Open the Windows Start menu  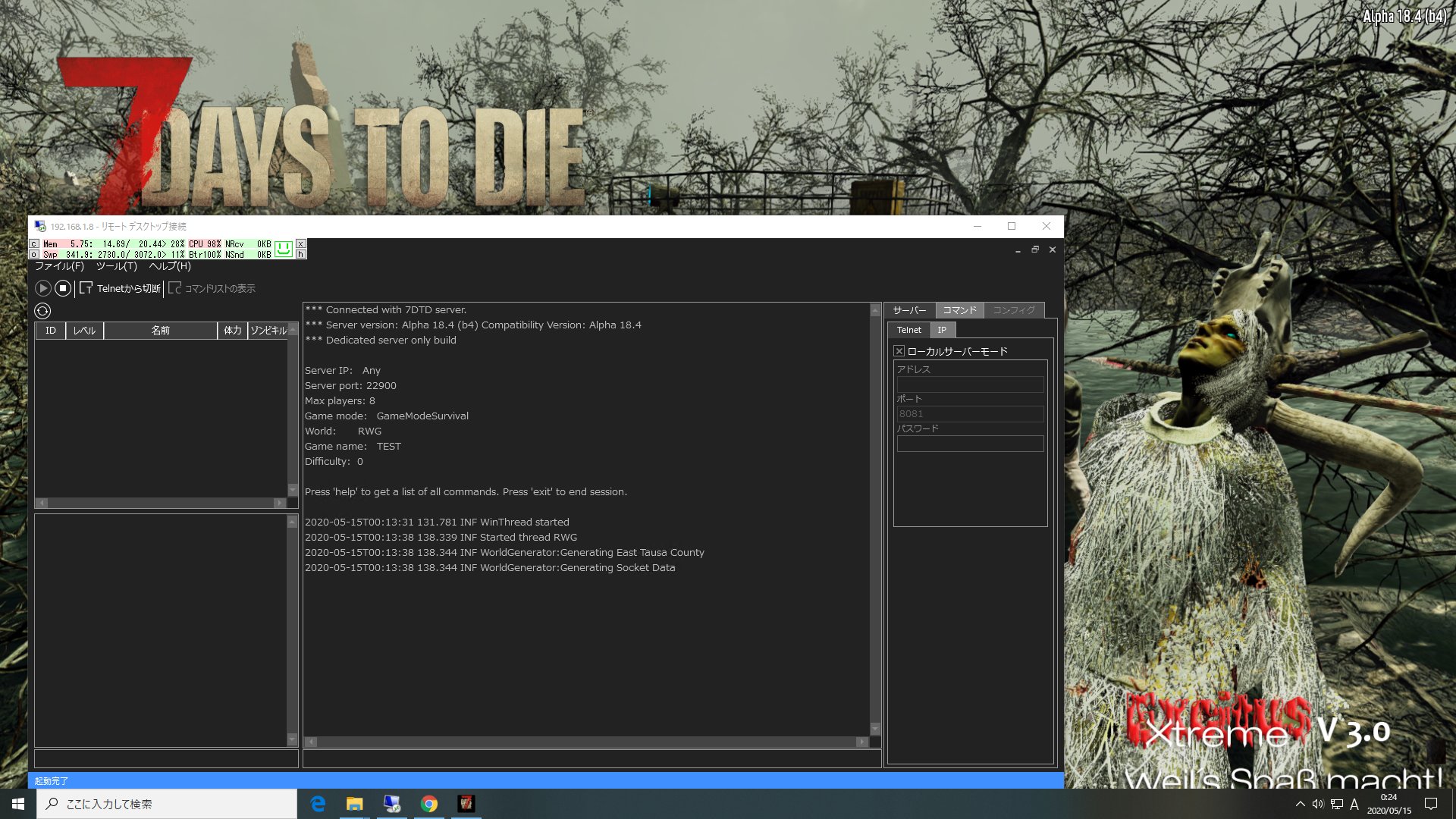point(18,804)
